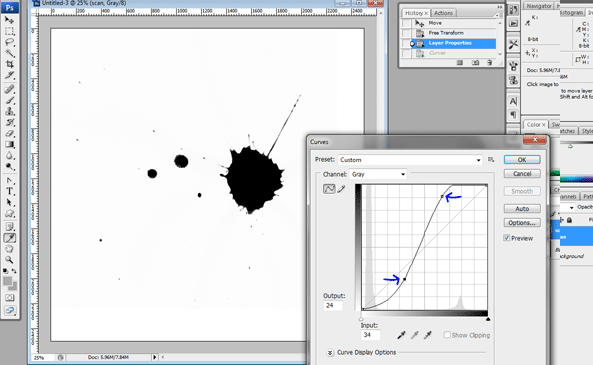Collapse the History panel to icons
593x365 pixels.
click(500, 7)
